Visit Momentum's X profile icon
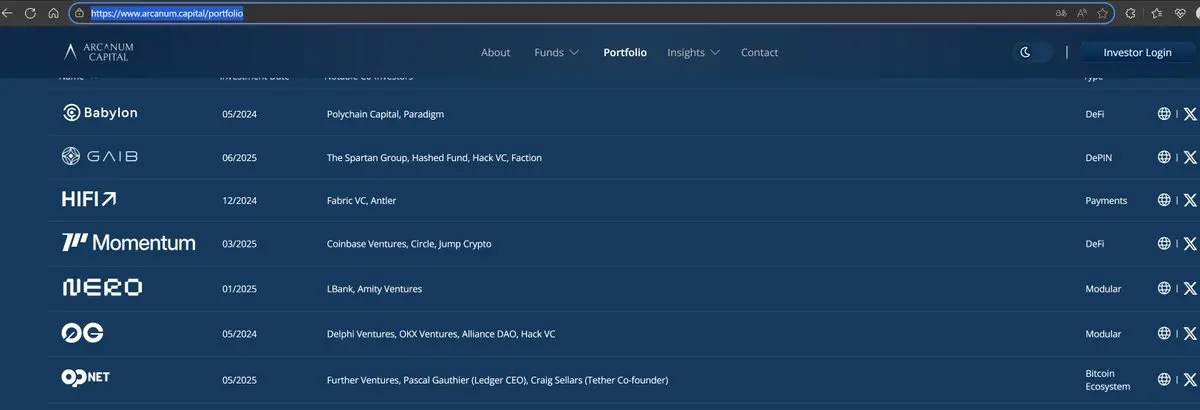1200x410 pixels. click(1190, 243)
